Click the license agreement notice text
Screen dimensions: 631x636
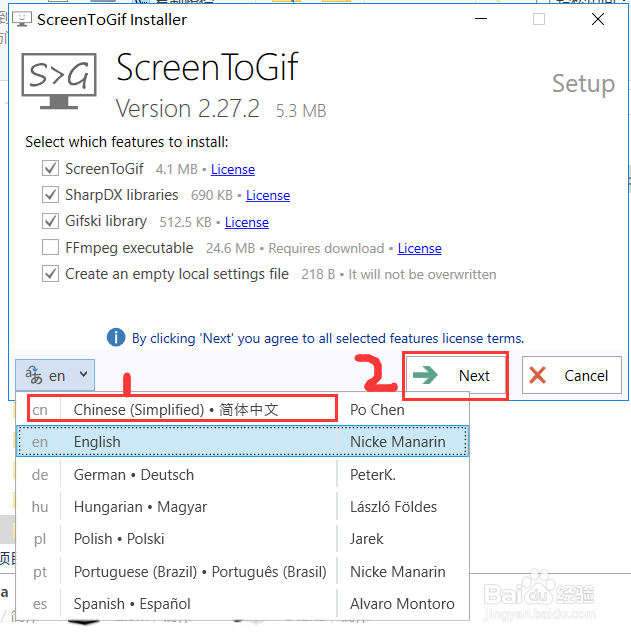(328, 338)
